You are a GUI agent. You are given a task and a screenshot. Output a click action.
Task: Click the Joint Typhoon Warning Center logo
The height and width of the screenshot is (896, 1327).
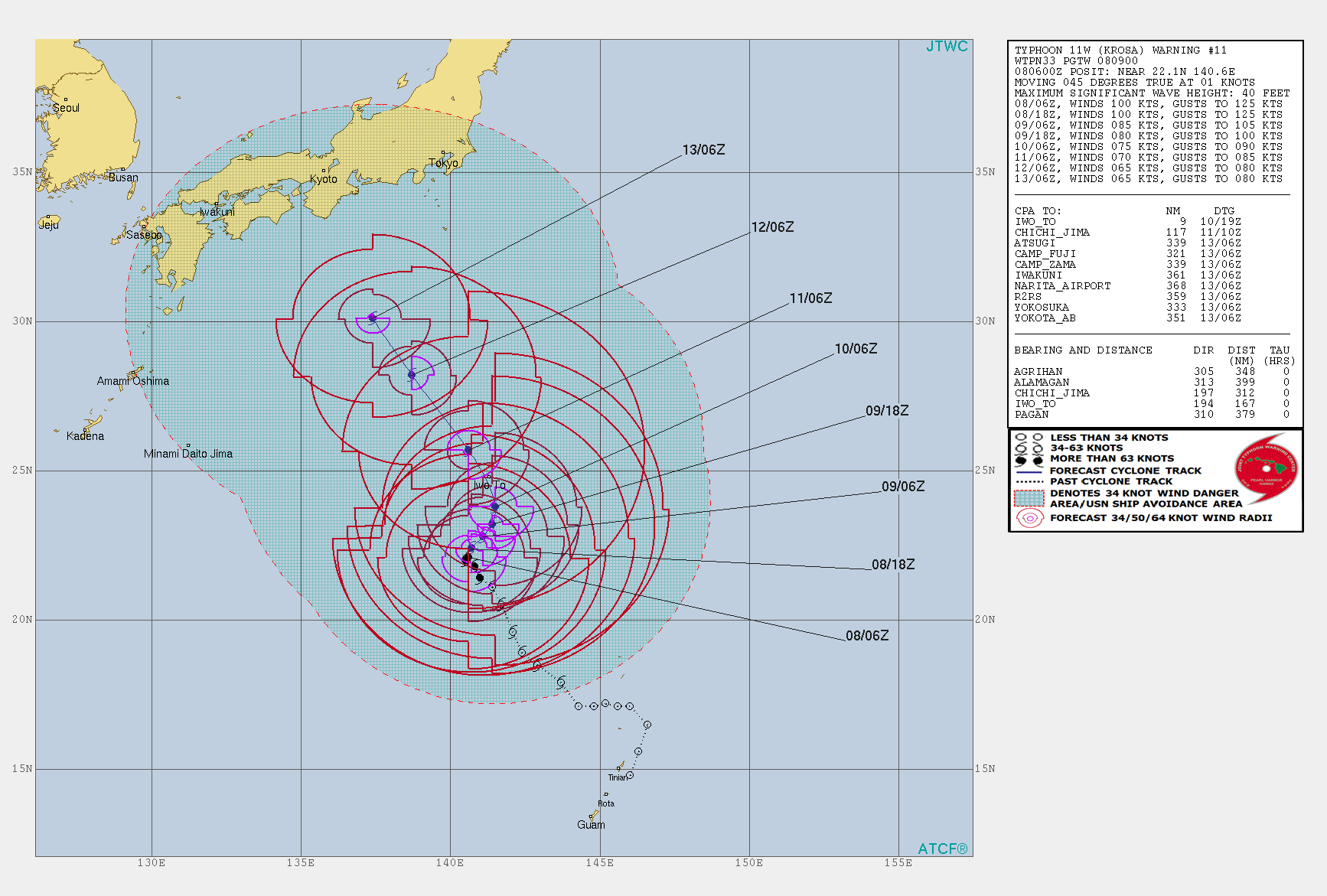(x=1266, y=467)
